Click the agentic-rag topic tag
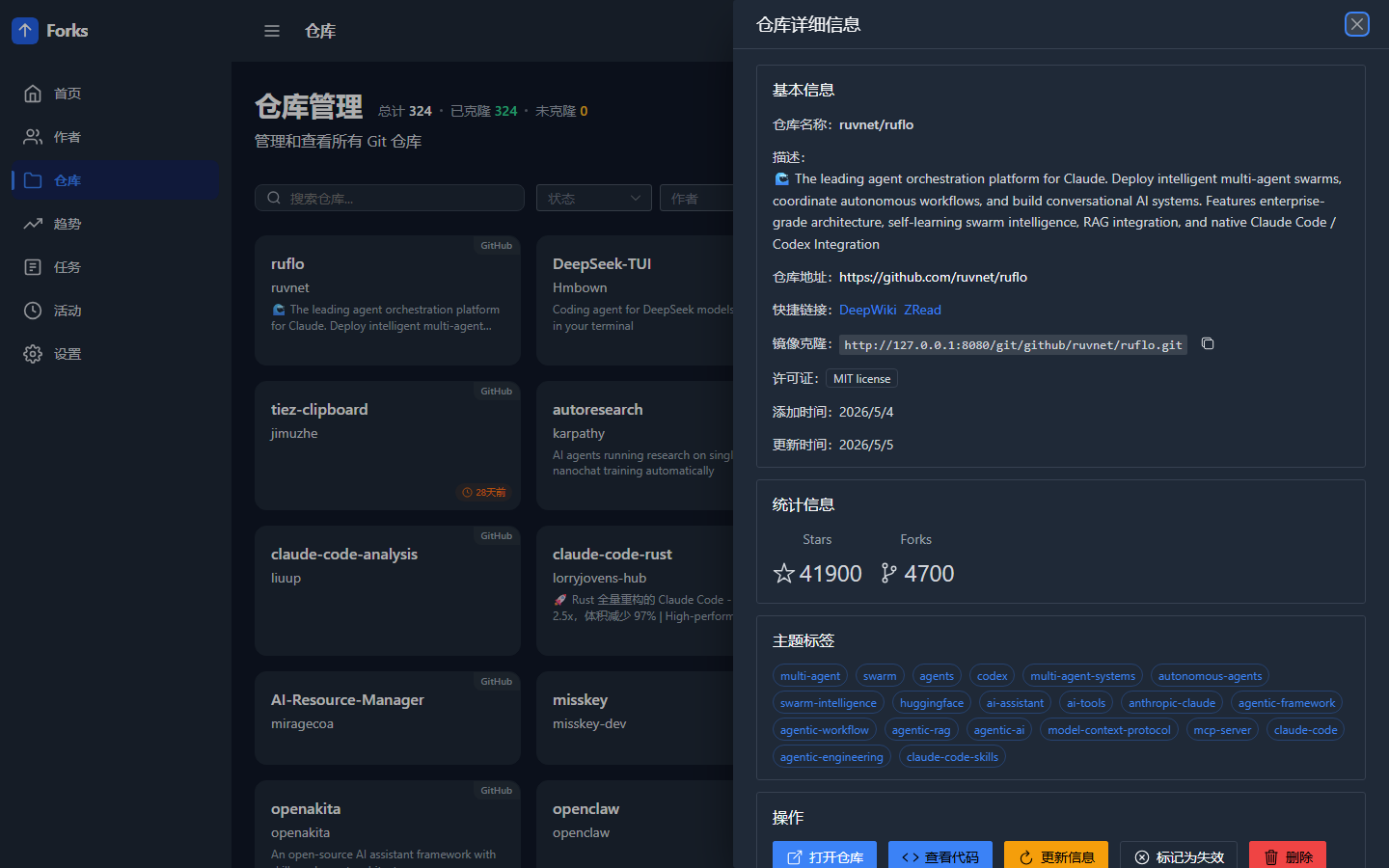The height and width of the screenshot is (868, 1389). pyautogui.click(x=921, y=730)
